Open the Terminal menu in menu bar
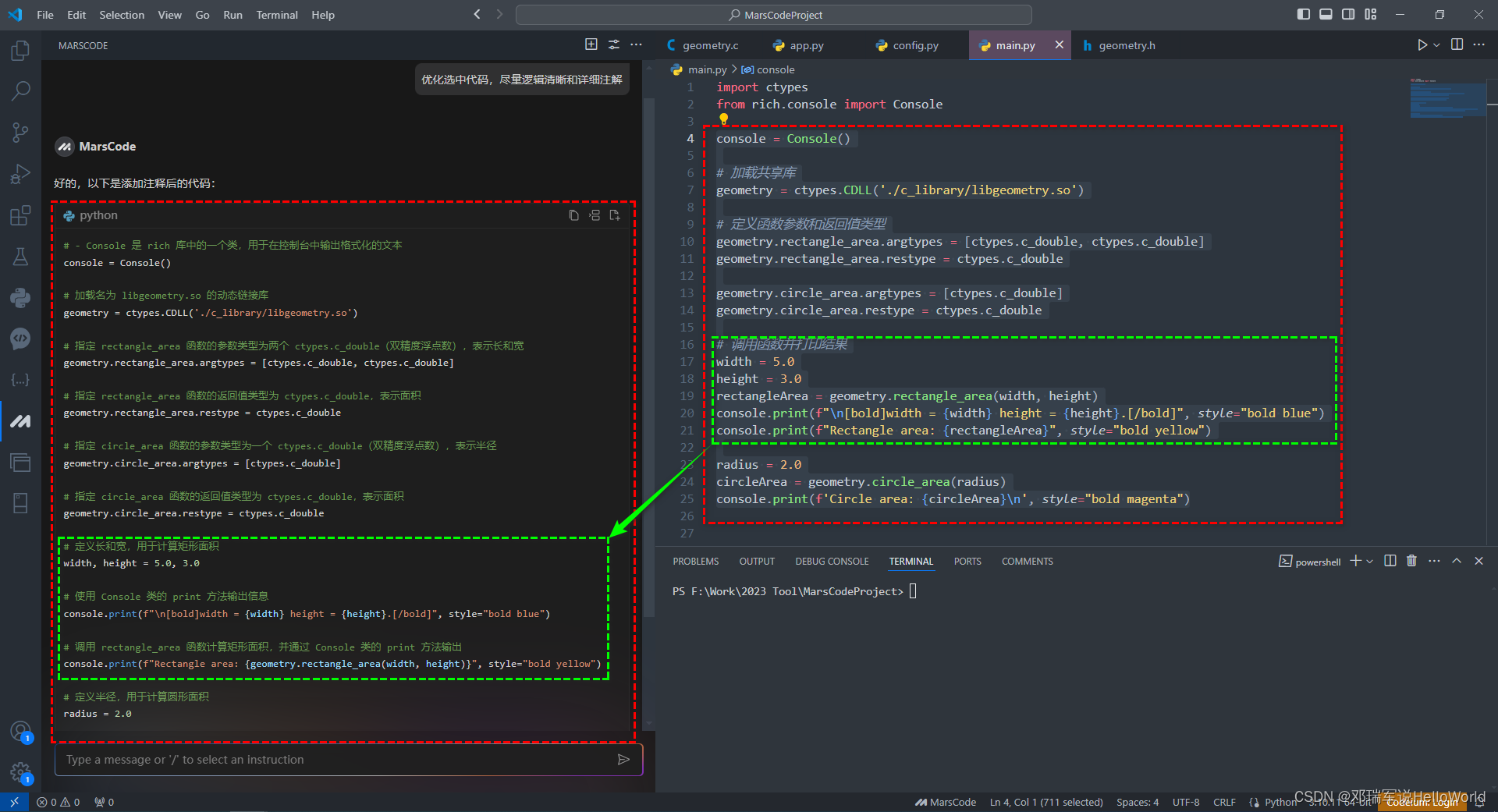 (x=276, y=15)
